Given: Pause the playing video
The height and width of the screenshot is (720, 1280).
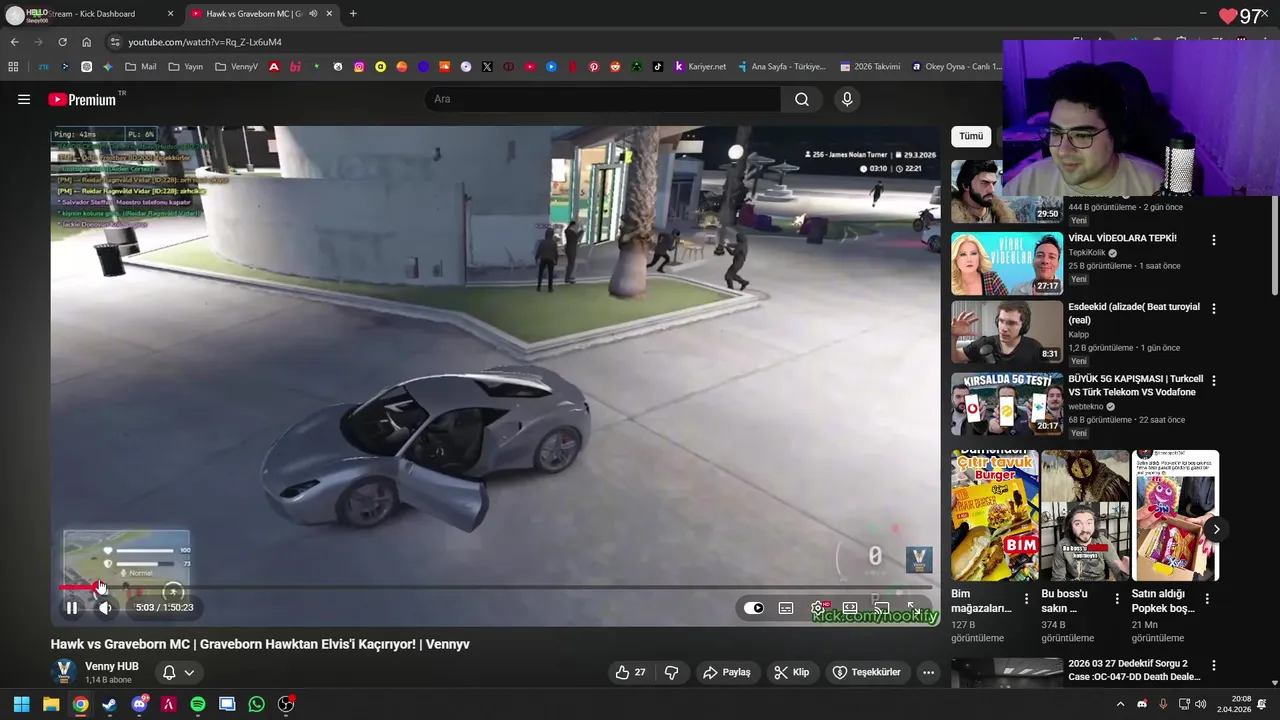Looking at the screenshot, I should tap(72, 607).
